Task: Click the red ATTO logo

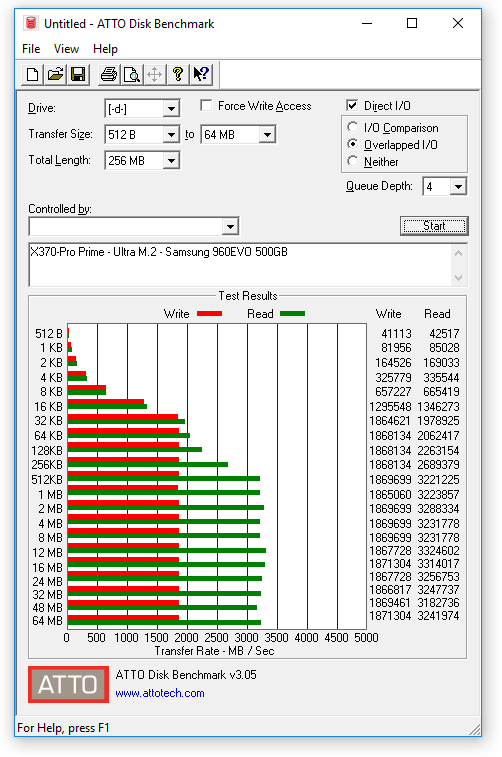Action: [x=69, y=684]
